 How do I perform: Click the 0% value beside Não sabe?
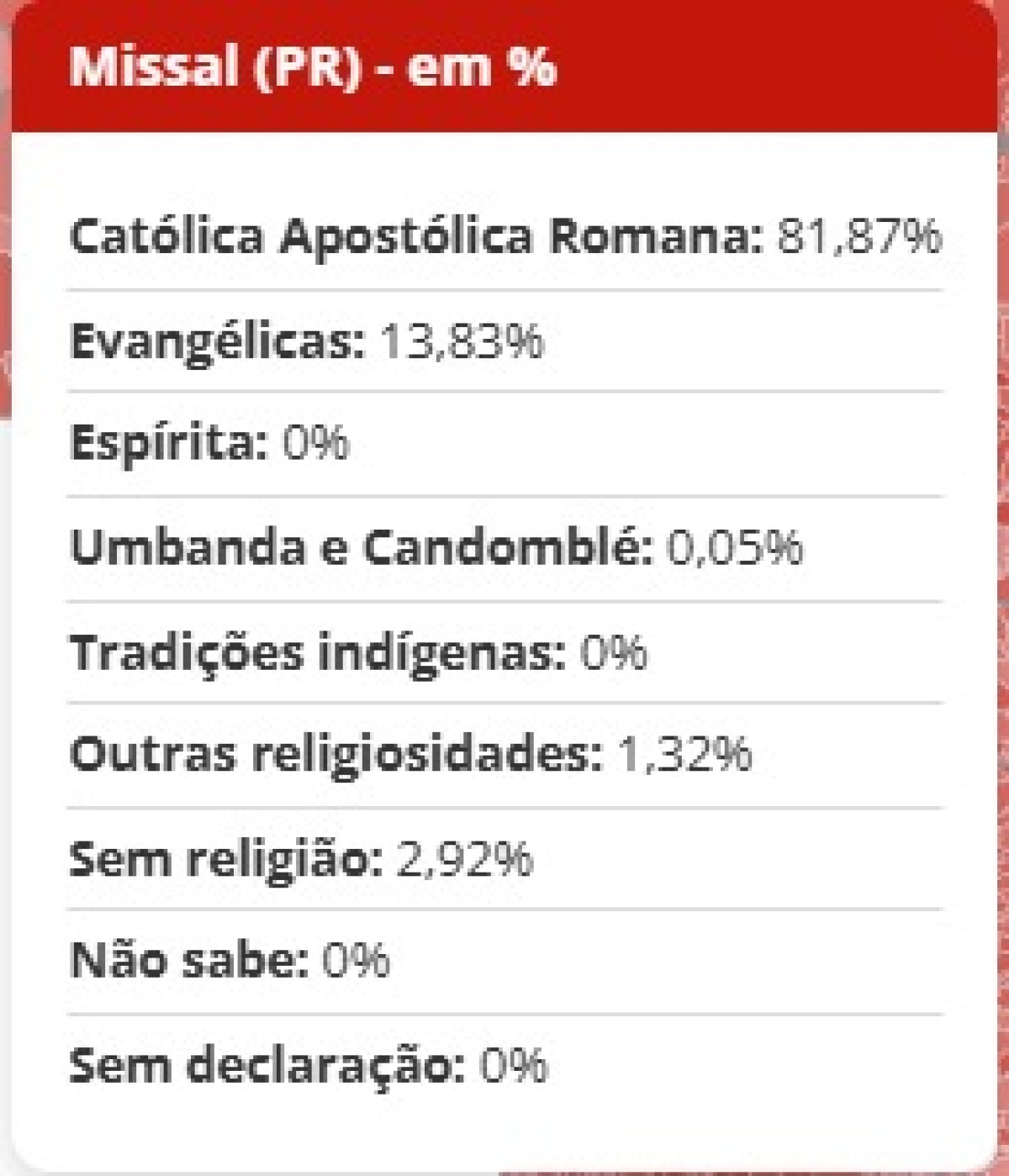coord(356,960)
